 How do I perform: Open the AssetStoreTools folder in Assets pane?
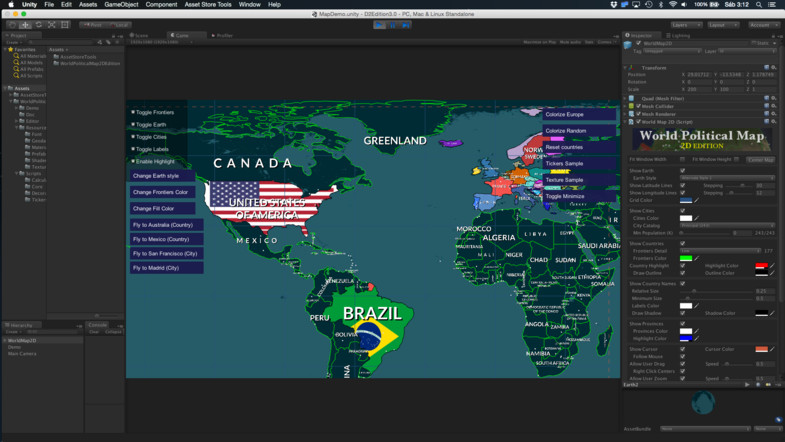(75, 57)
